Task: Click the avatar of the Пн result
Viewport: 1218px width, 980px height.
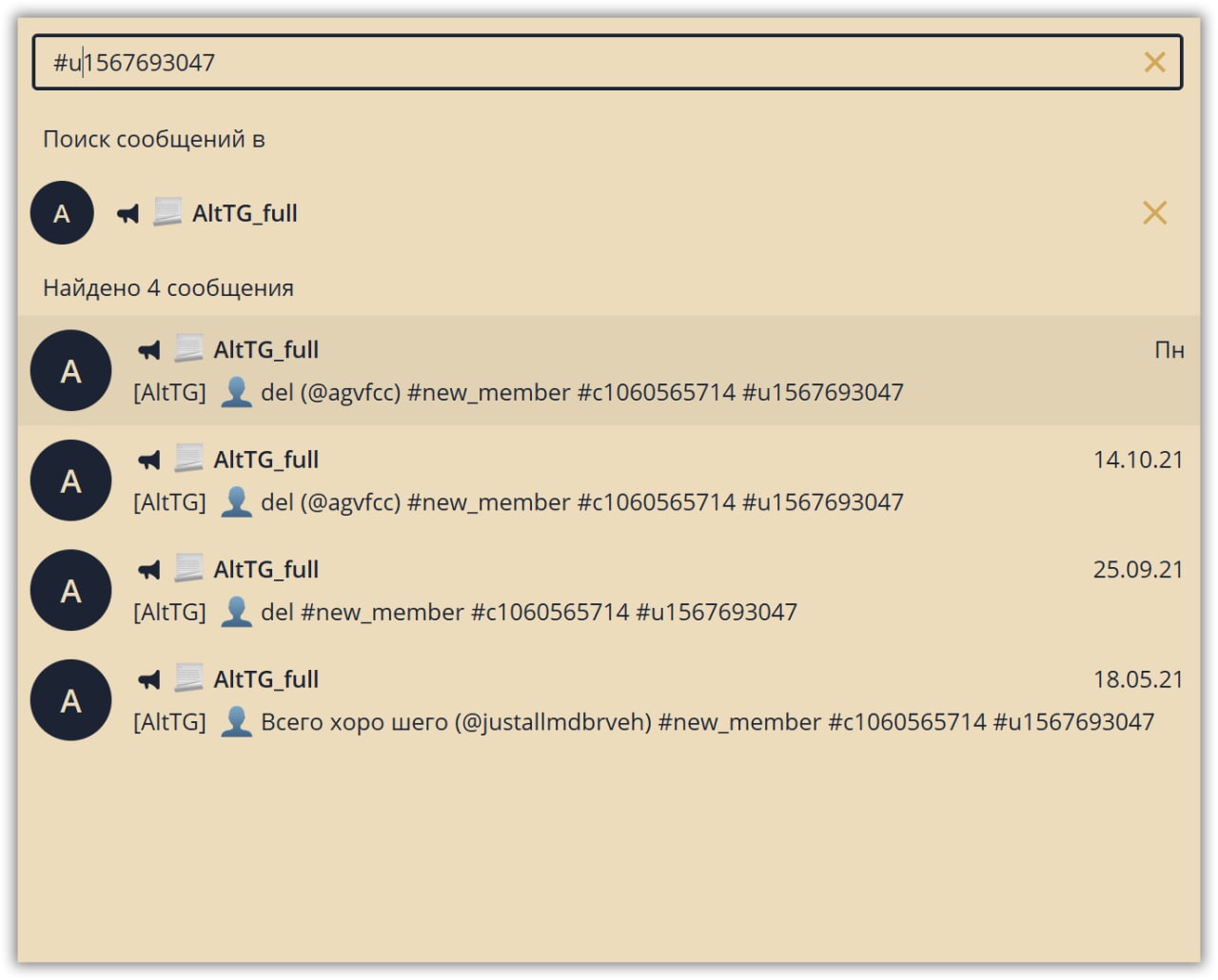Action: coord(70,371)
